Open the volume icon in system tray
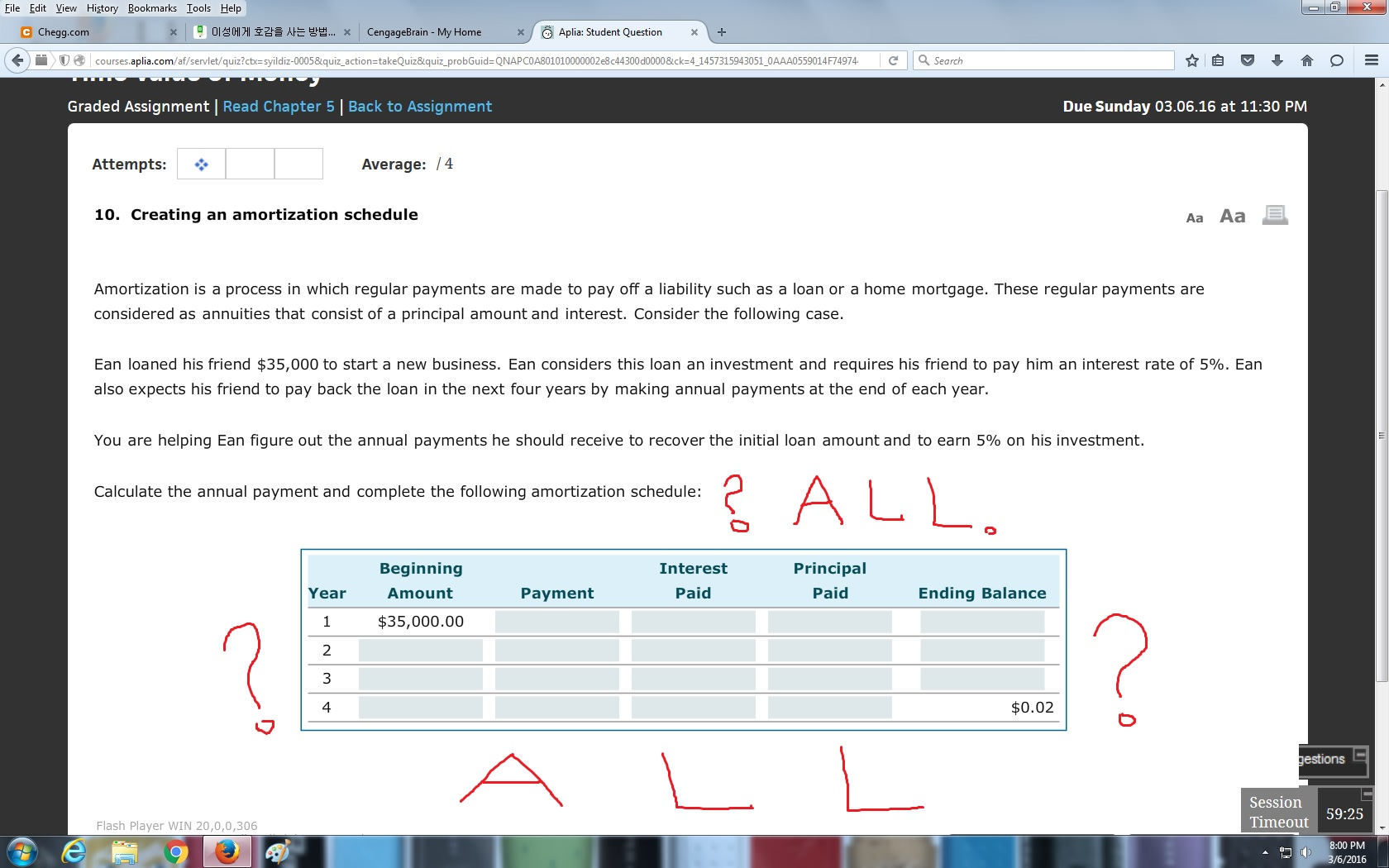This screenshot has height=868, width=1389. pos(1308,851)
